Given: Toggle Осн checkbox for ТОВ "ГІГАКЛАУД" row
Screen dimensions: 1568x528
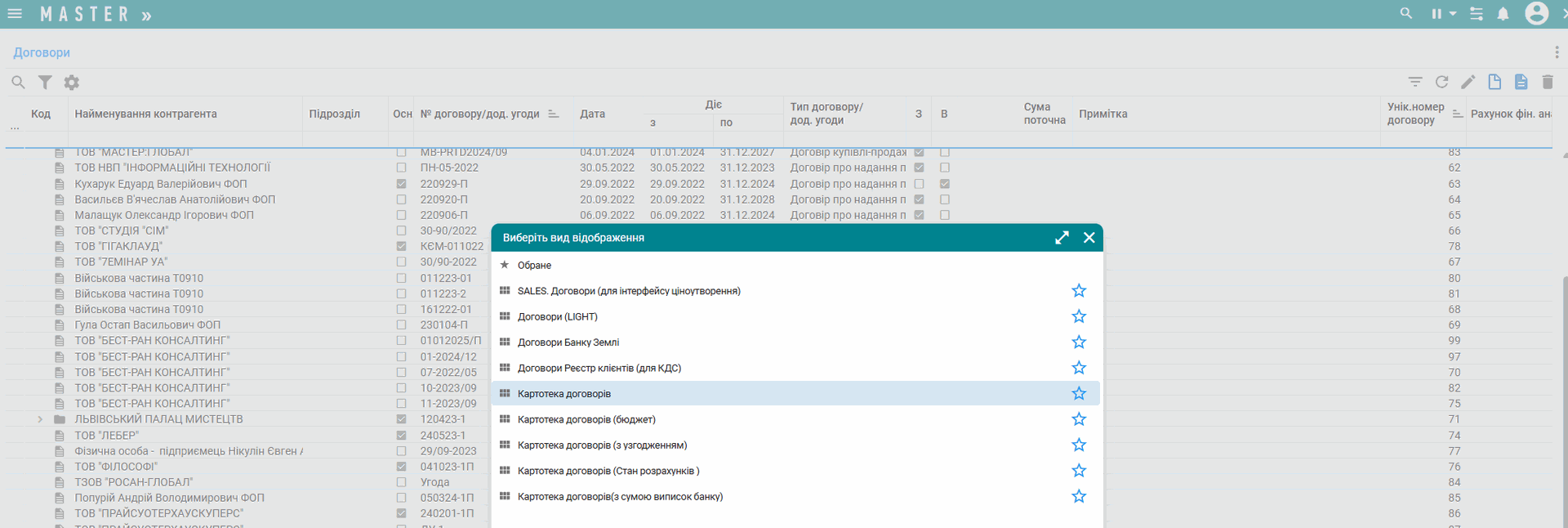Looking at the screenshot, I should pos(401,246).
